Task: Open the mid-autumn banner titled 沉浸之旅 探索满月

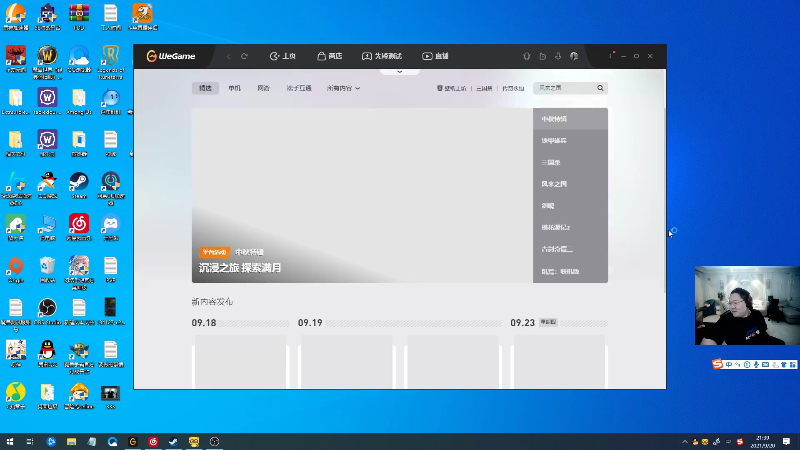Action: click(362, 195)
